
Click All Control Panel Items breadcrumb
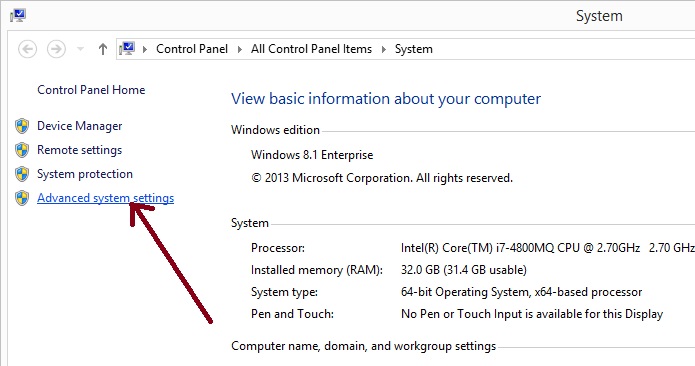pos(311,49)
